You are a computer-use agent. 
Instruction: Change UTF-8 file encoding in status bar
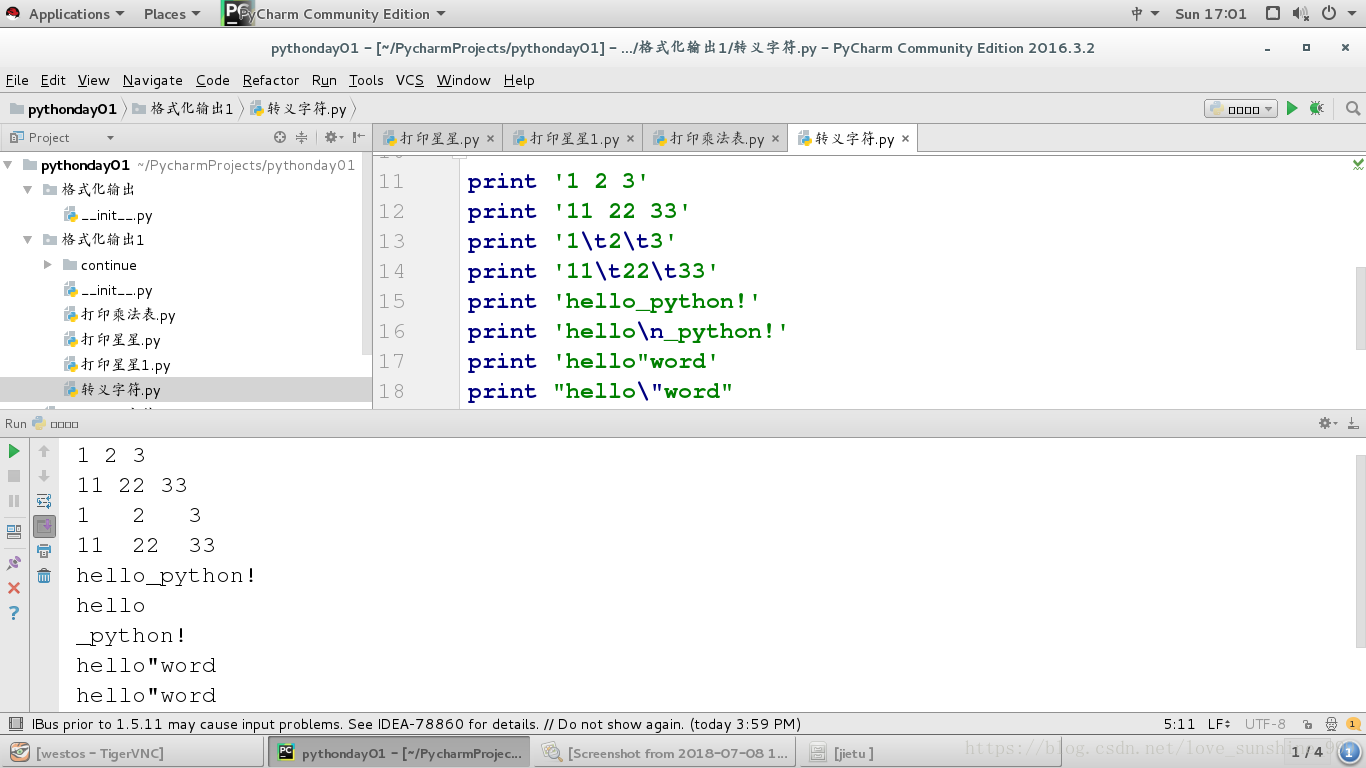(1266, 724)
